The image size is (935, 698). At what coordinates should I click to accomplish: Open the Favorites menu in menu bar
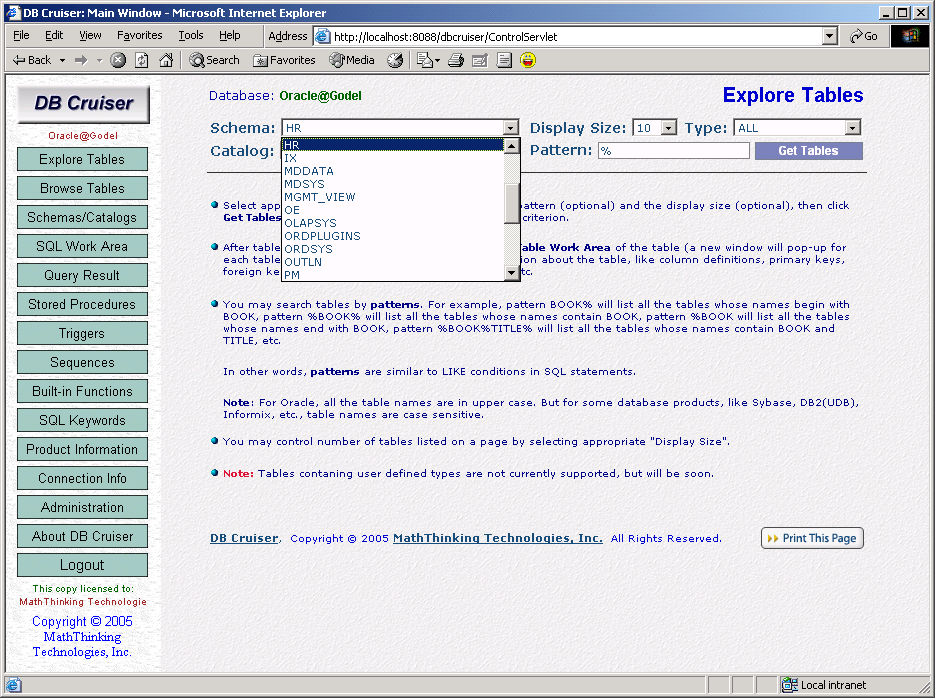(x=140, y=35)
